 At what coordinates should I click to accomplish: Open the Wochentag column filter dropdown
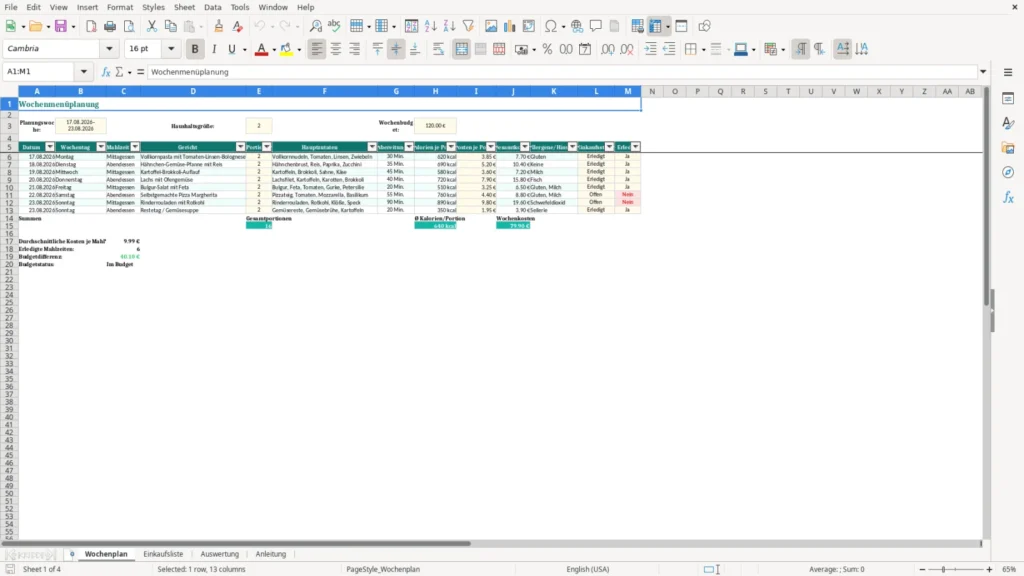(101, 147)
